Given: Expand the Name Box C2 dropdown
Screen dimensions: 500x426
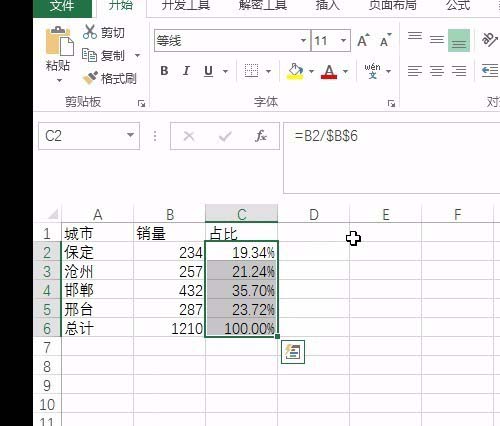Looking at the screenshot, I should coord(130,135).
